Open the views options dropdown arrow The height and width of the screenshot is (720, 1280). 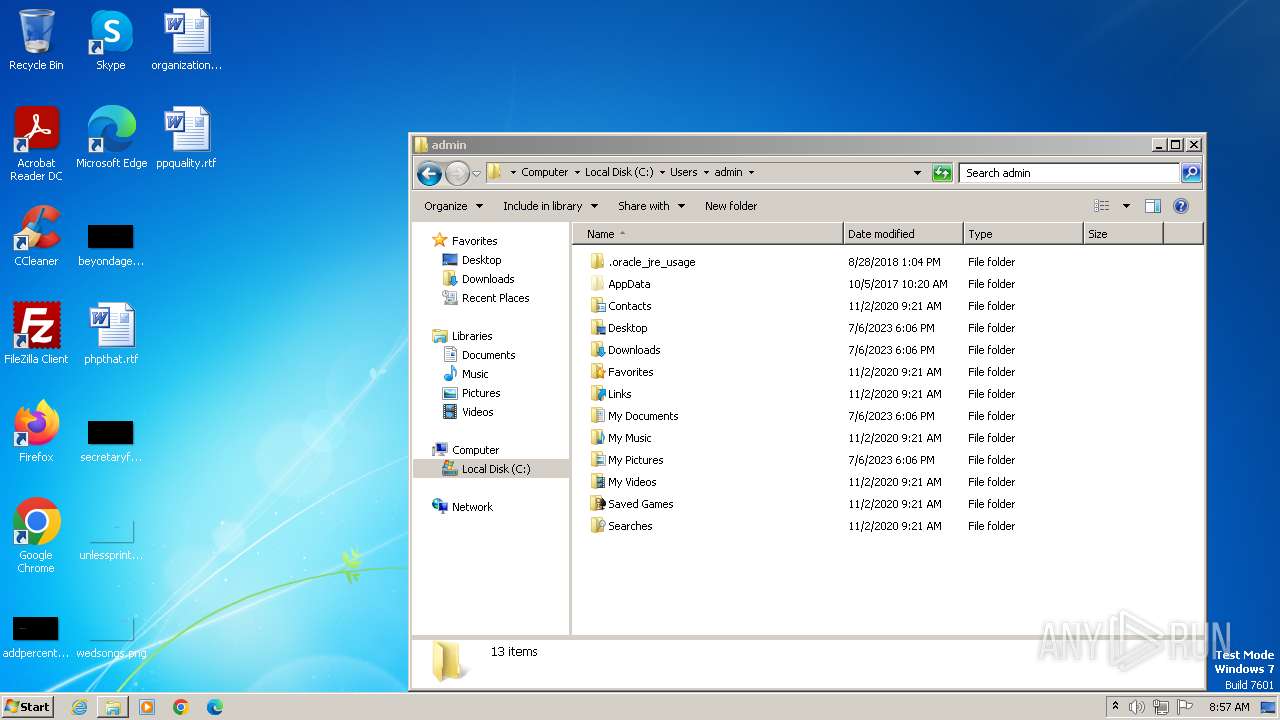[1126, 206]
